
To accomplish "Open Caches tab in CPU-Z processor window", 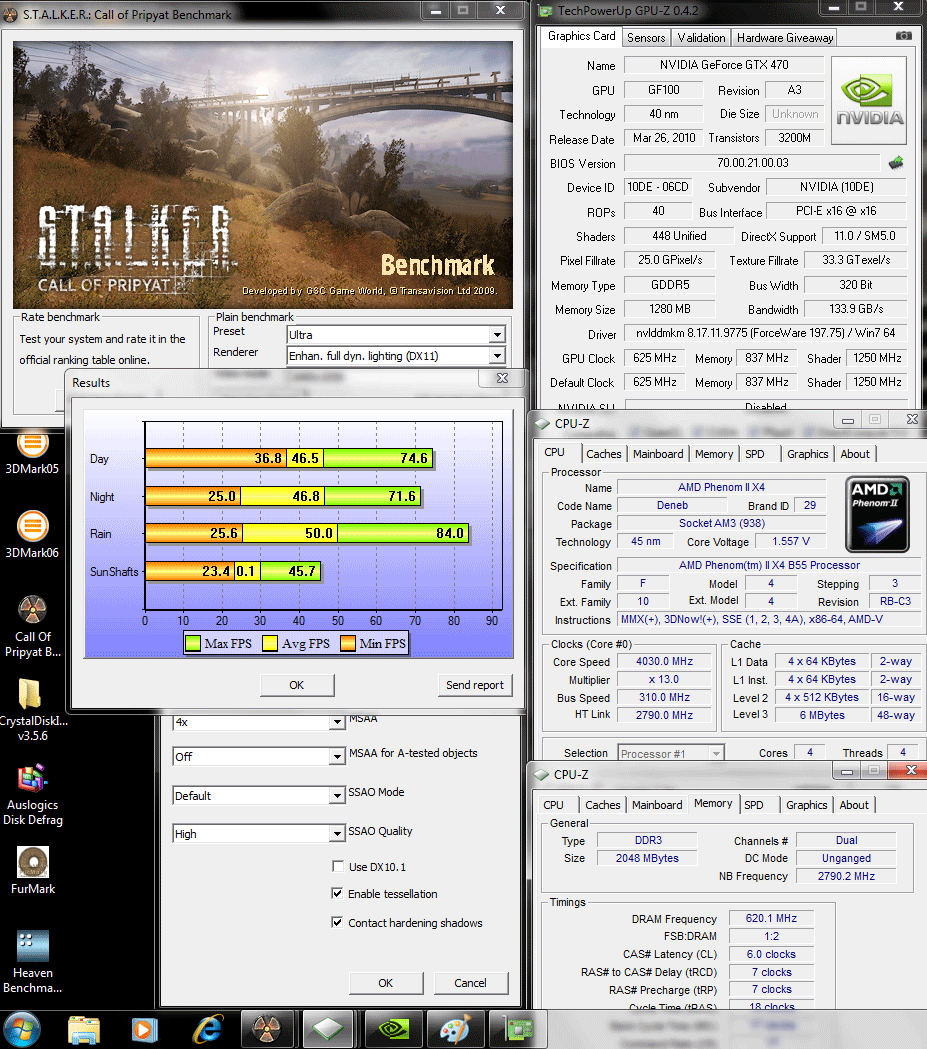I will [x=603, y=454].
